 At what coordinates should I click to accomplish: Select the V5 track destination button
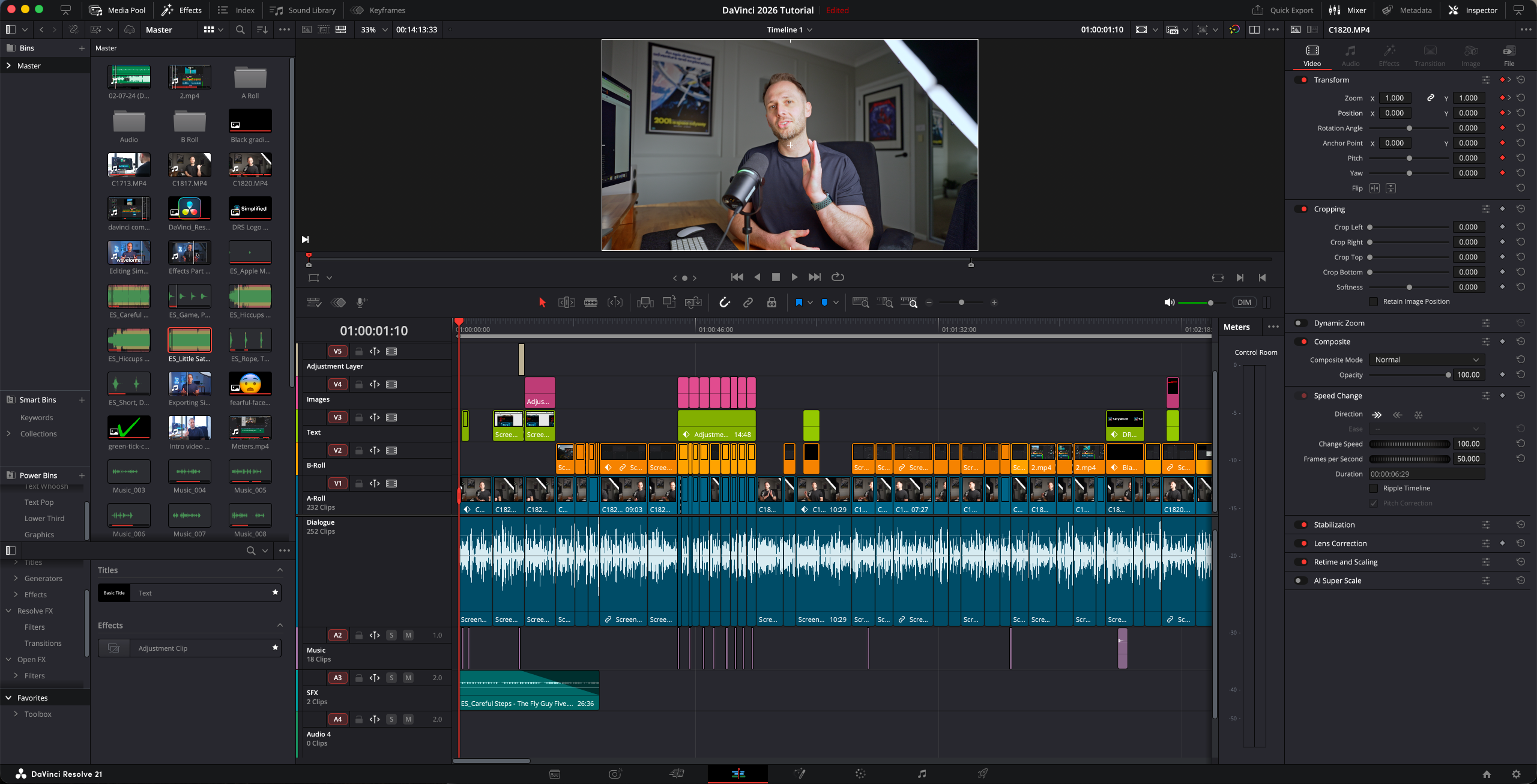click(337, 351)
